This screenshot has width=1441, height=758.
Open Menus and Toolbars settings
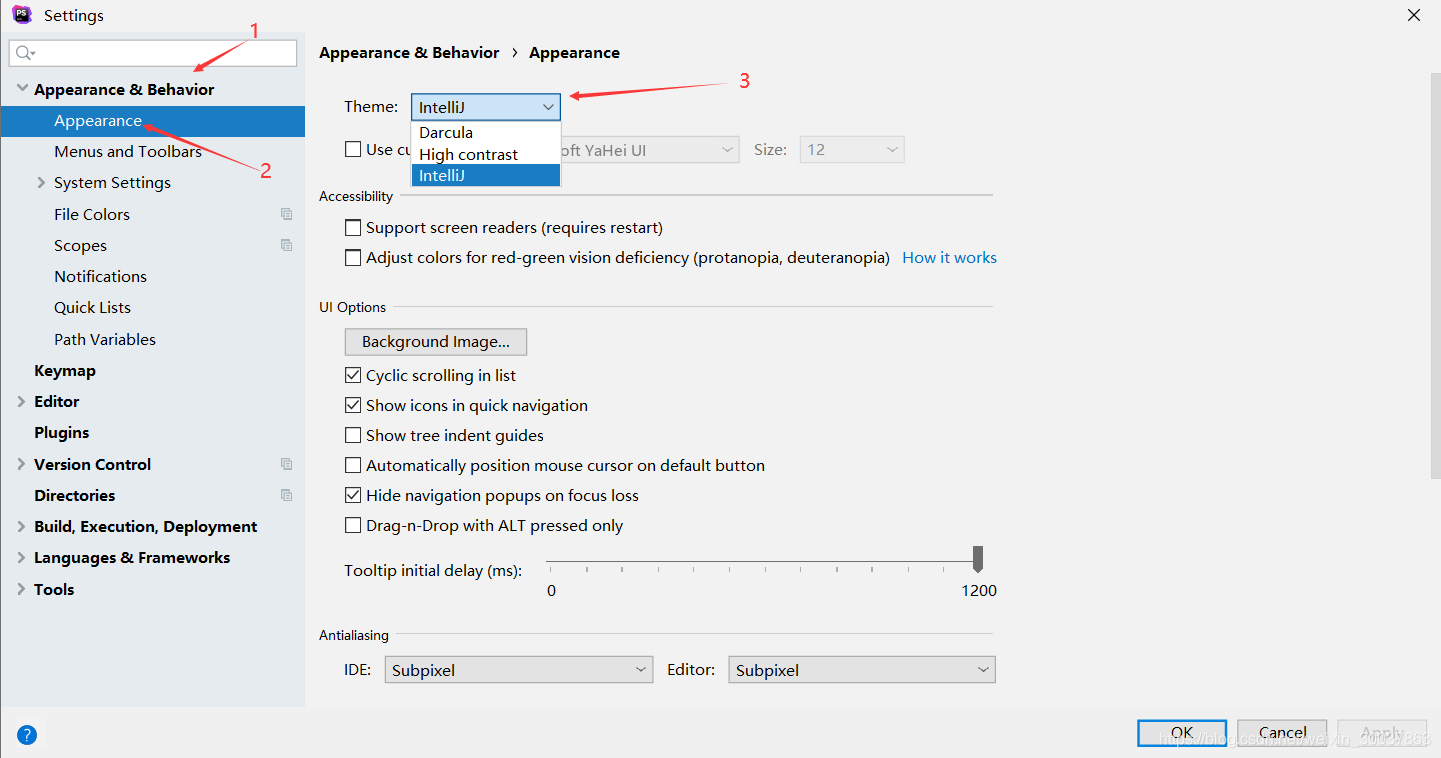tap(128, 152)
